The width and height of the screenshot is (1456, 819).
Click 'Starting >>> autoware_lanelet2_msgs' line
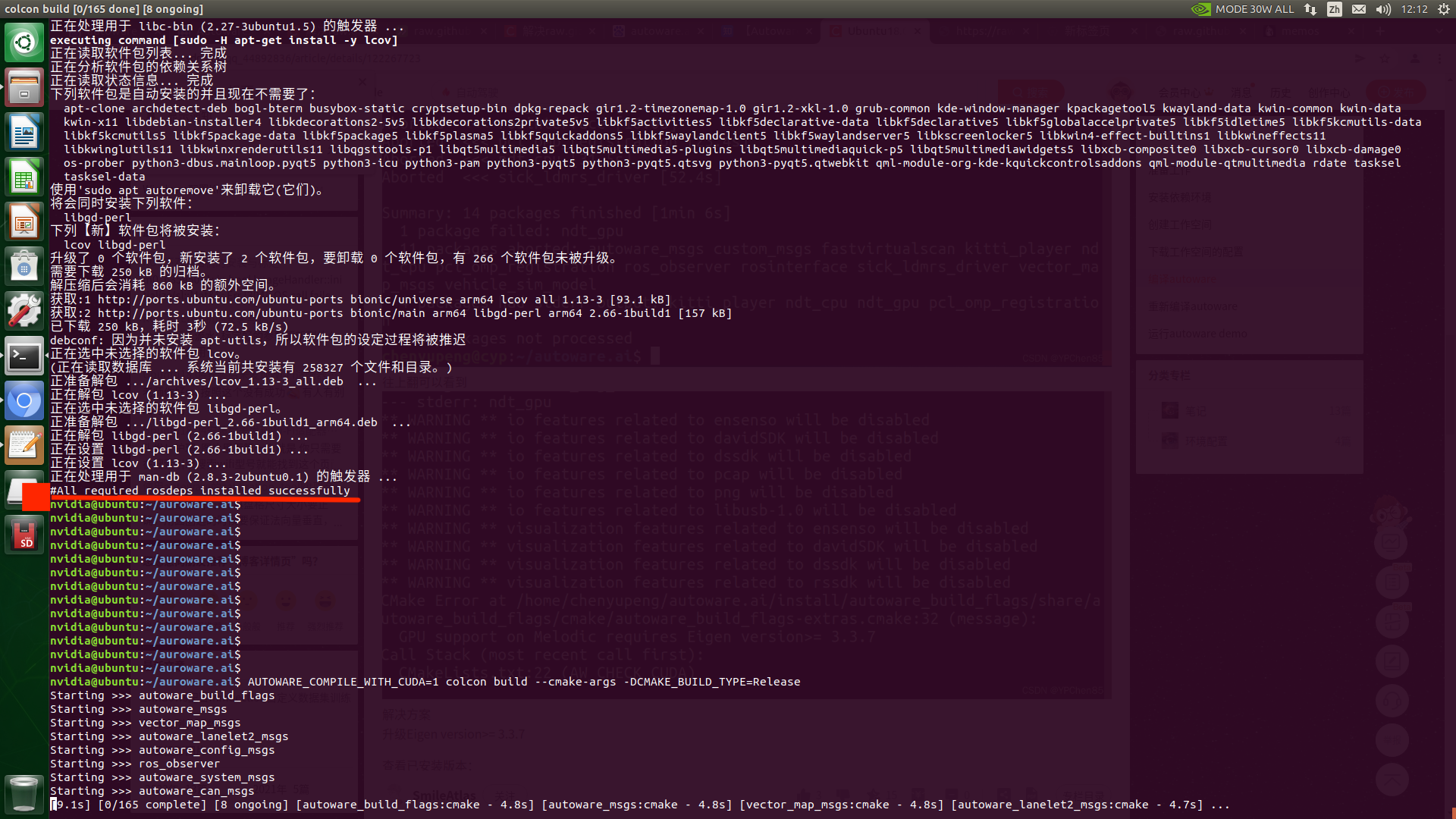(x=169, y=736)
